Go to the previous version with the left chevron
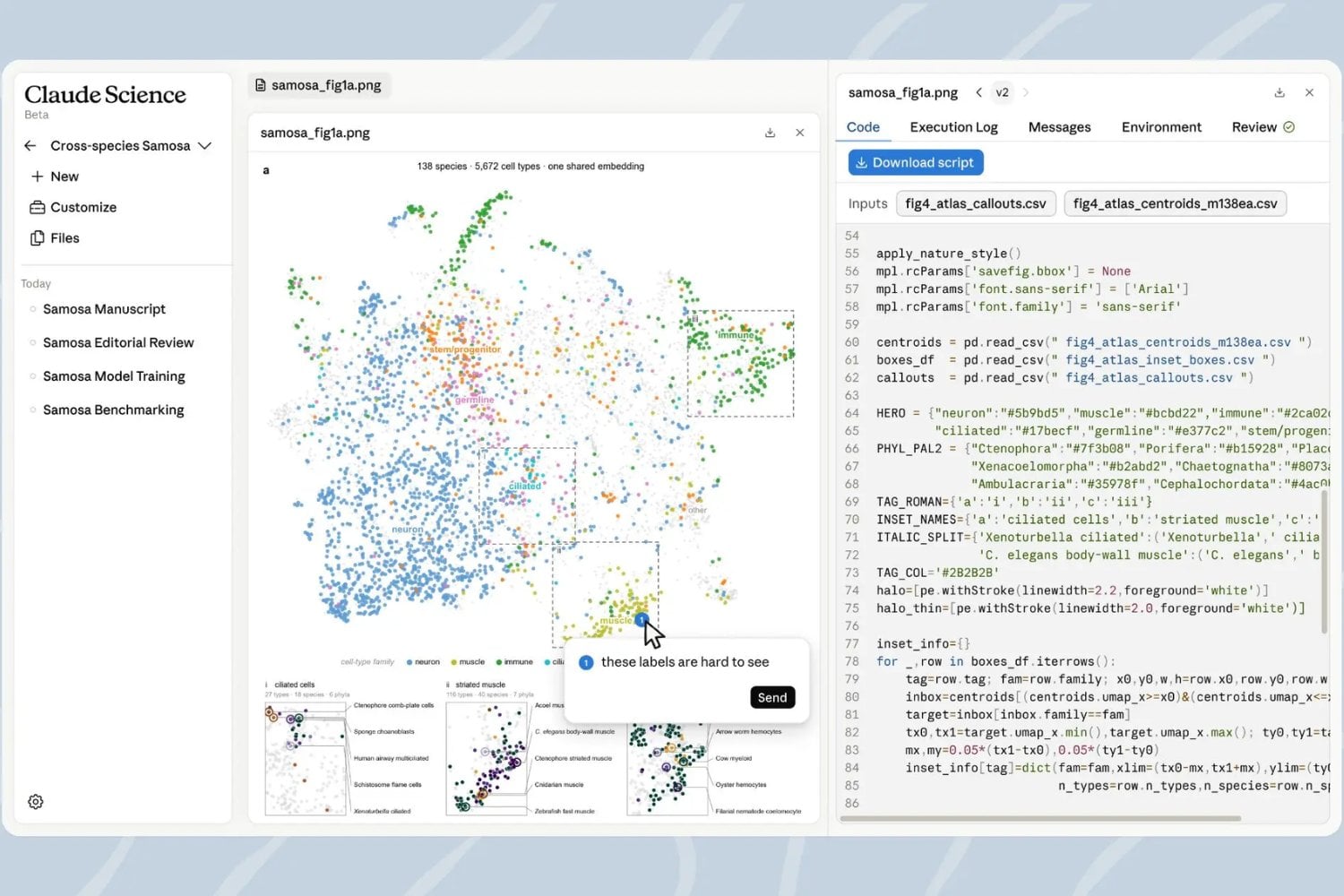1344x896 pixels. coord(979,92)
